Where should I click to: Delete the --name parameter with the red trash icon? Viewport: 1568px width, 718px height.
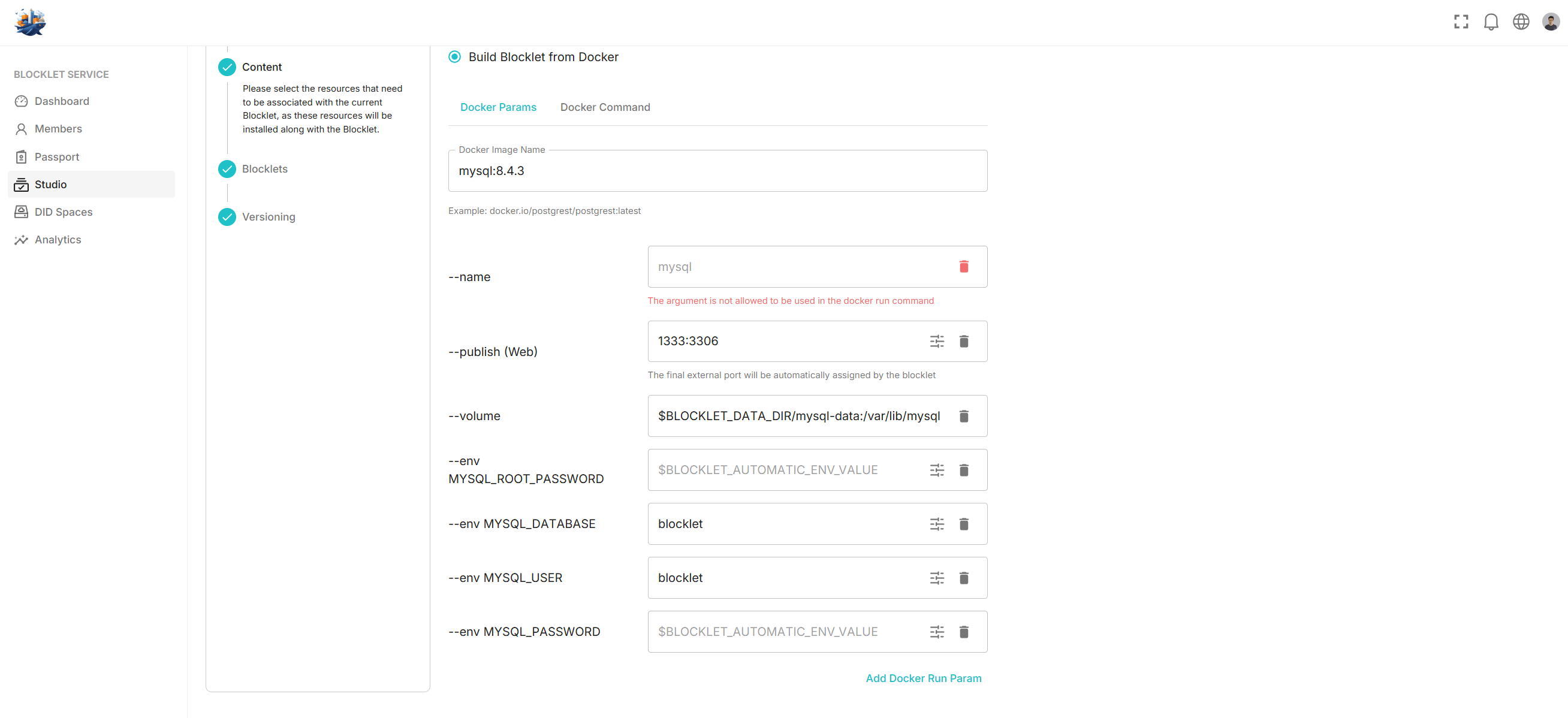tap(964, 267)
